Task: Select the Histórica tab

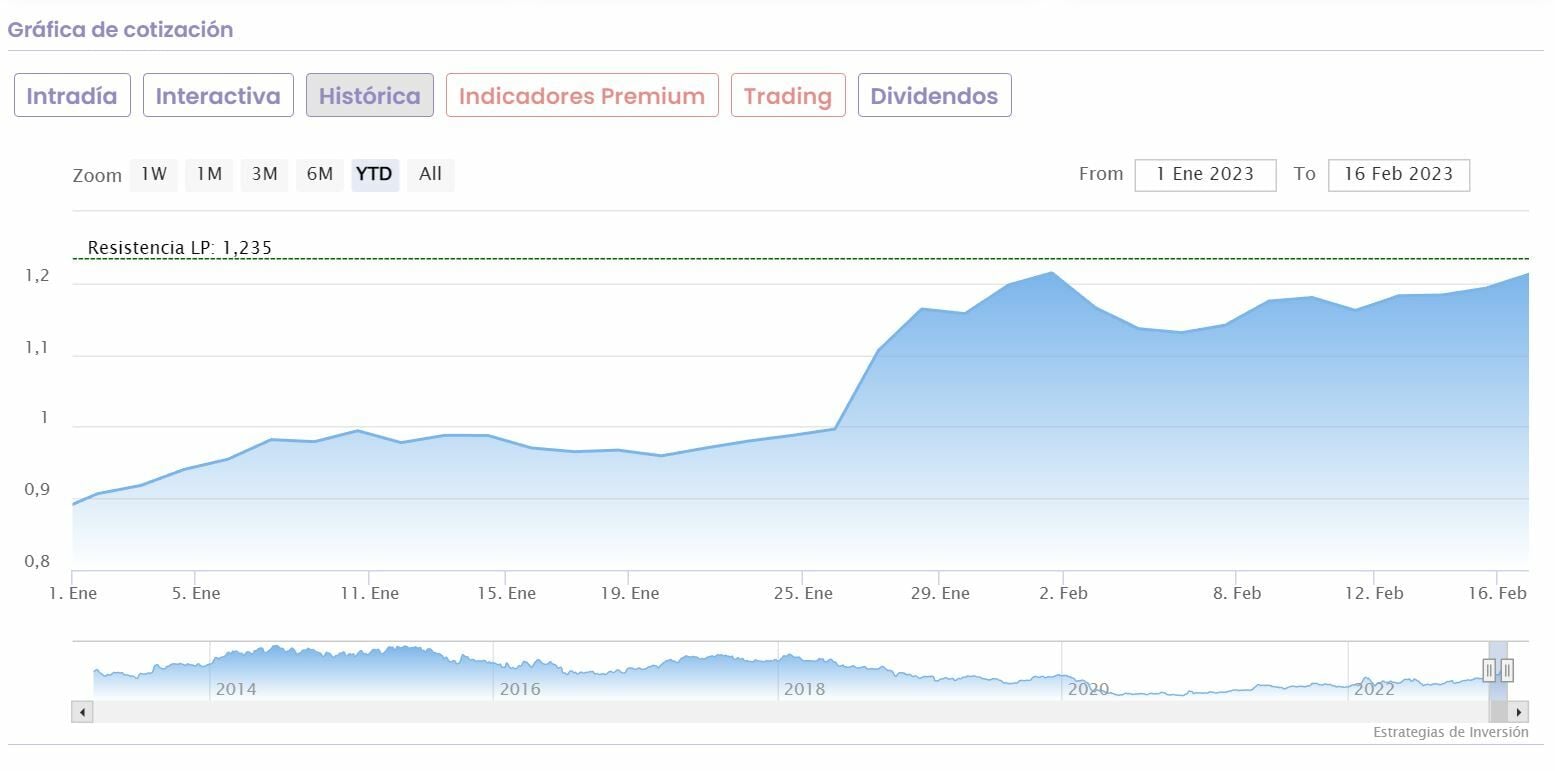Action: [369, 96]
